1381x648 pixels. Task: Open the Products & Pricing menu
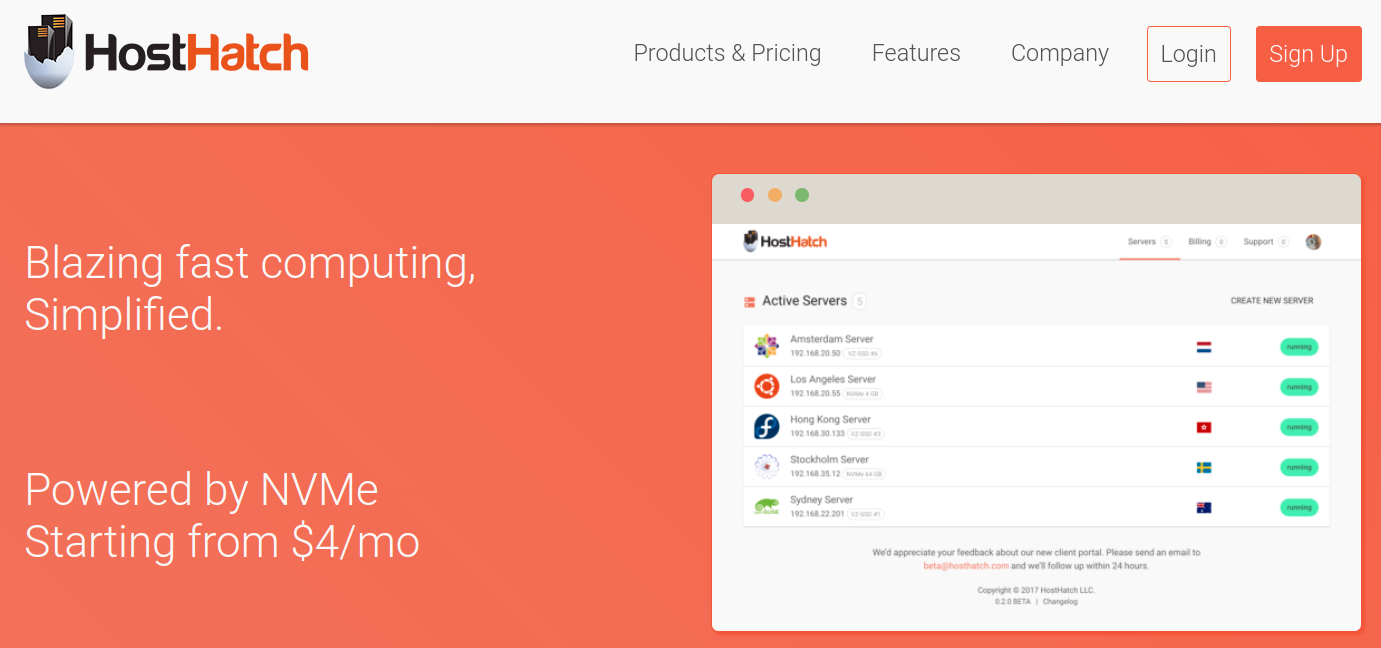[727, 53]
